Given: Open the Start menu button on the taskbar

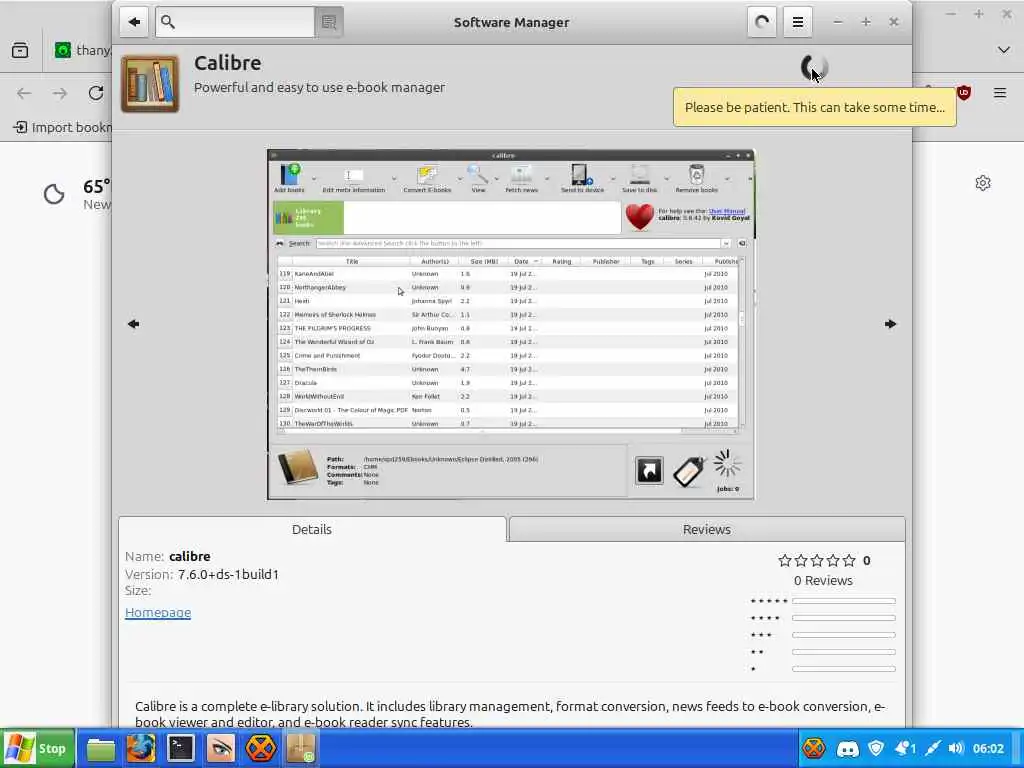Looking at the screenshot, I should click(37, 748).
